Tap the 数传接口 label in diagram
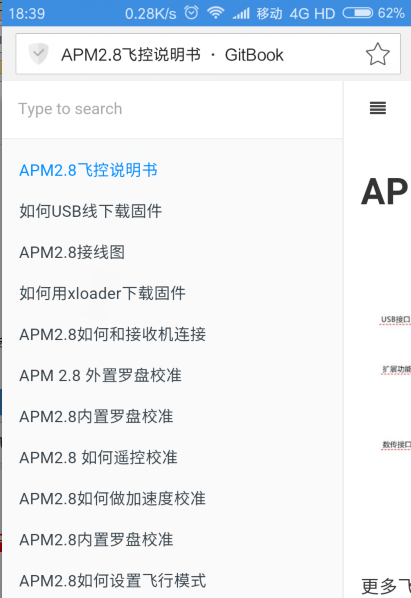Viewport: 411px width, 598px height. click(397, 445)
